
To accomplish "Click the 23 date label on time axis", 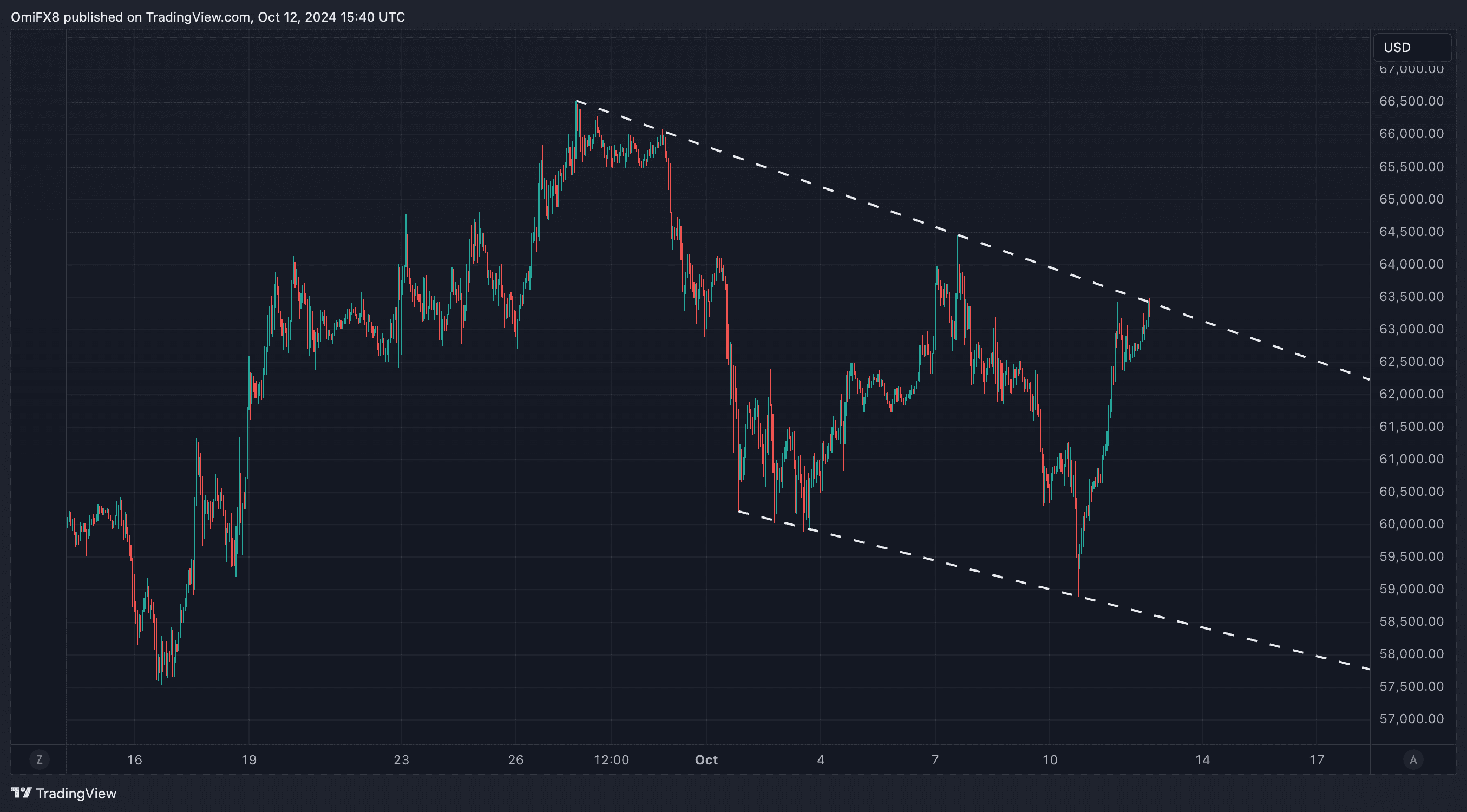I will (x=402, y=759).
